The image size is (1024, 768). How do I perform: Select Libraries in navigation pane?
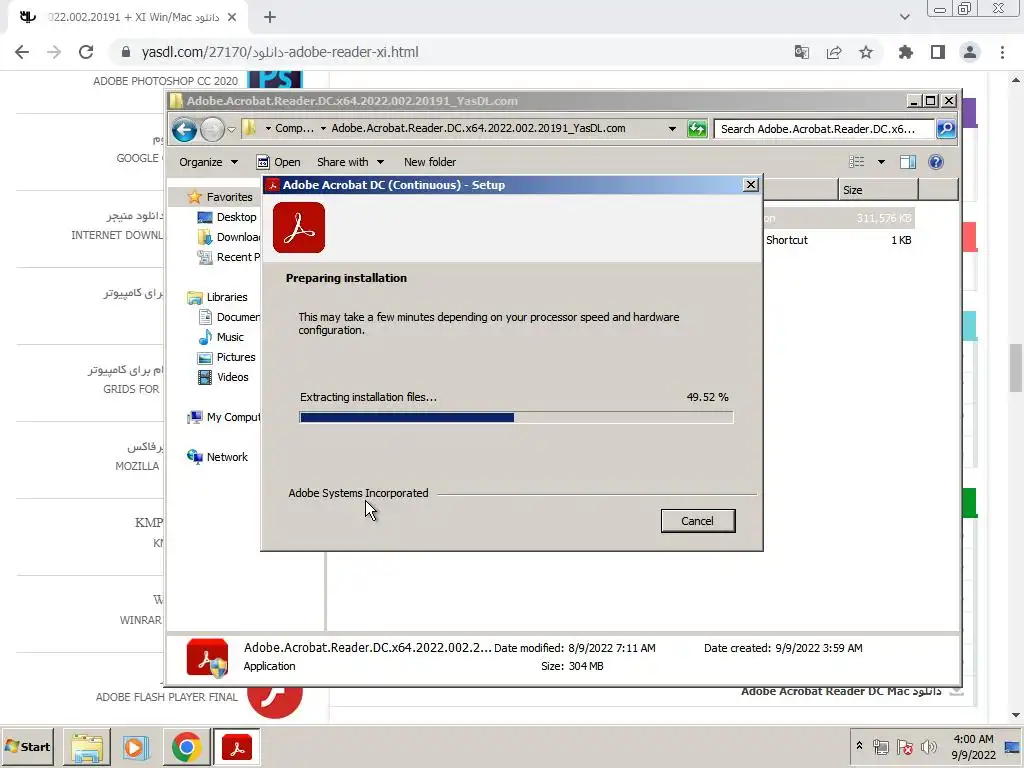coord(217,297)
